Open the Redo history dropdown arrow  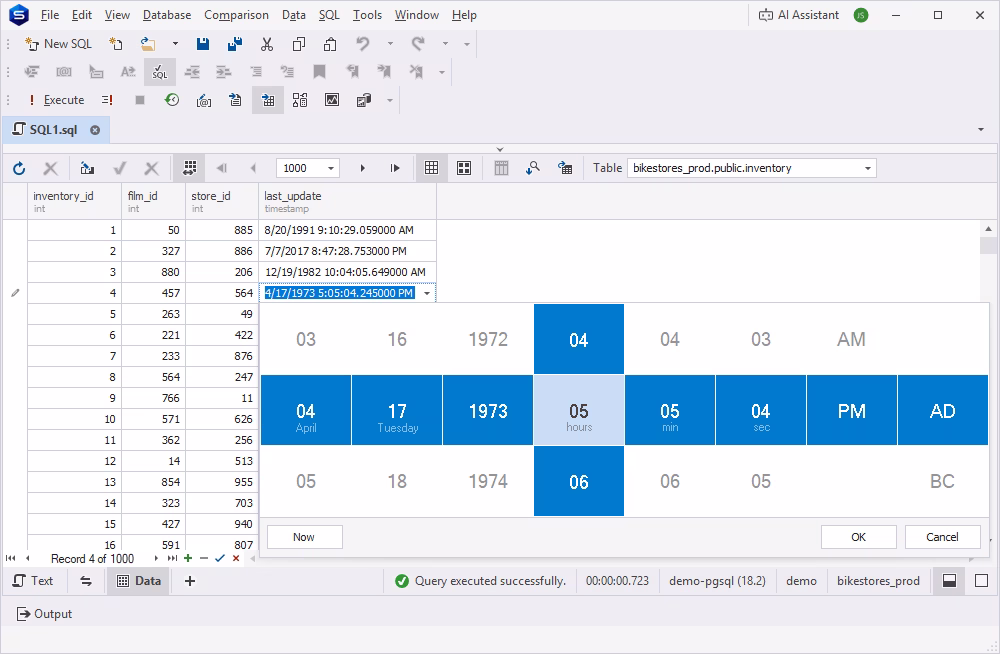coord(445,44)
